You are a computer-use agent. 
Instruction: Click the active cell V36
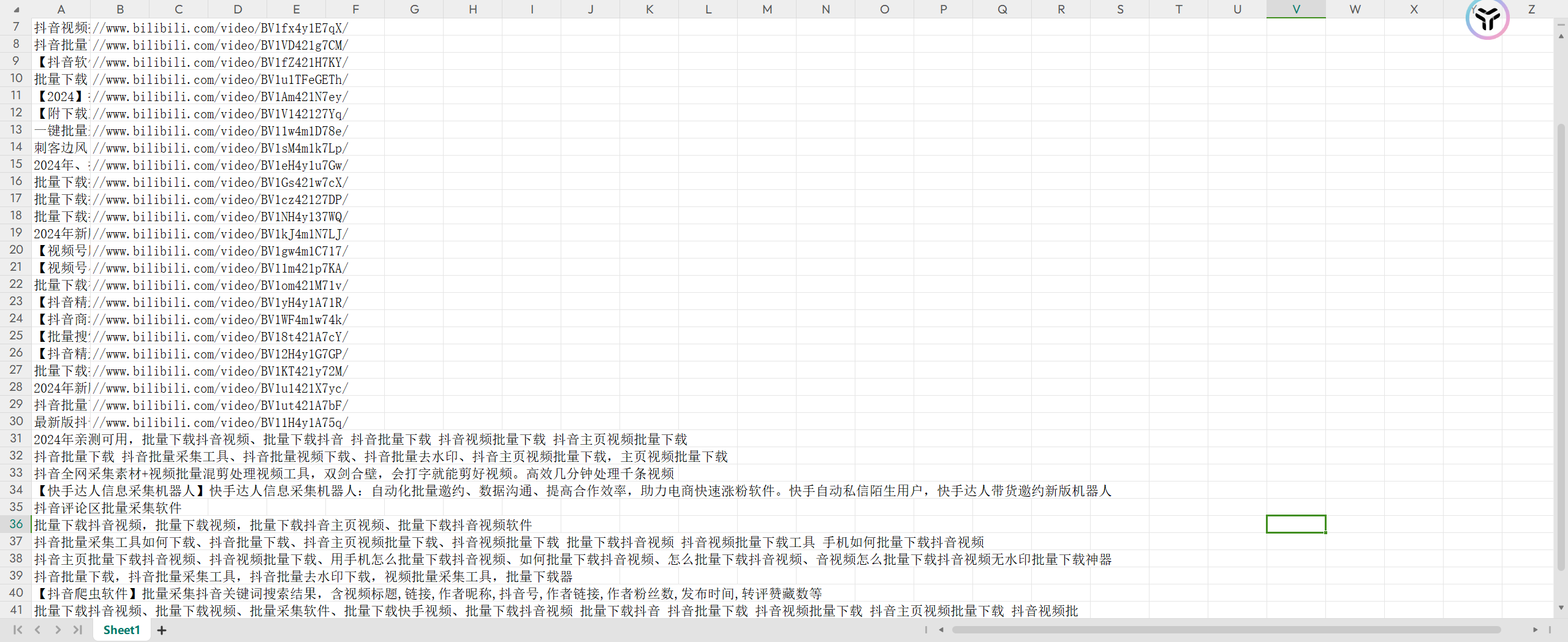(x=1296, y=524)
